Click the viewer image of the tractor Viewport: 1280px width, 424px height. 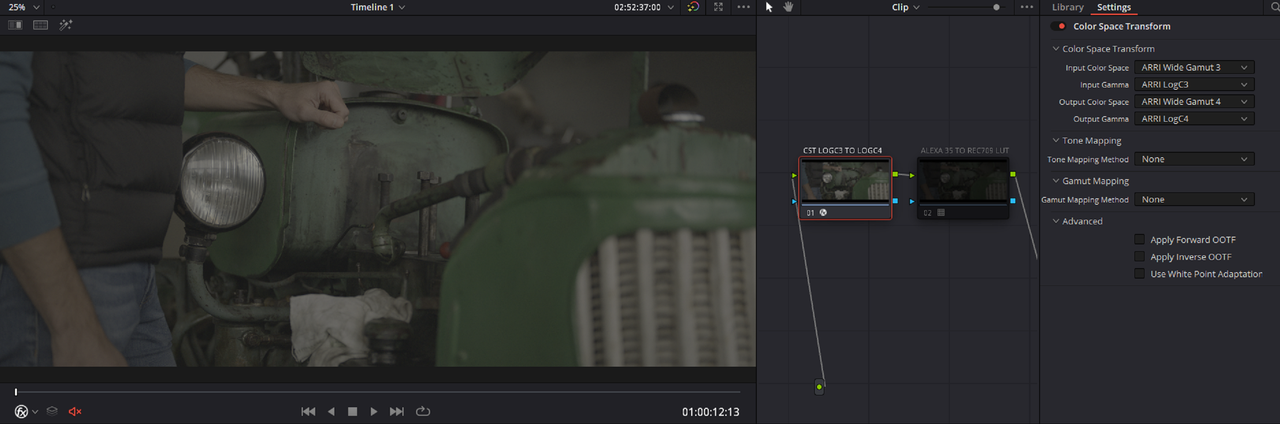click(376, 208)
